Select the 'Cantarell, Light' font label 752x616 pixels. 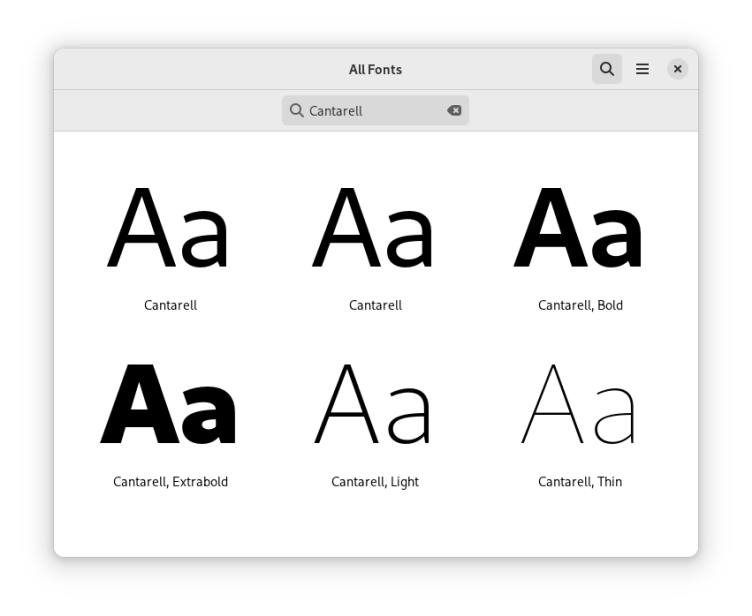[x=375, y=481]
